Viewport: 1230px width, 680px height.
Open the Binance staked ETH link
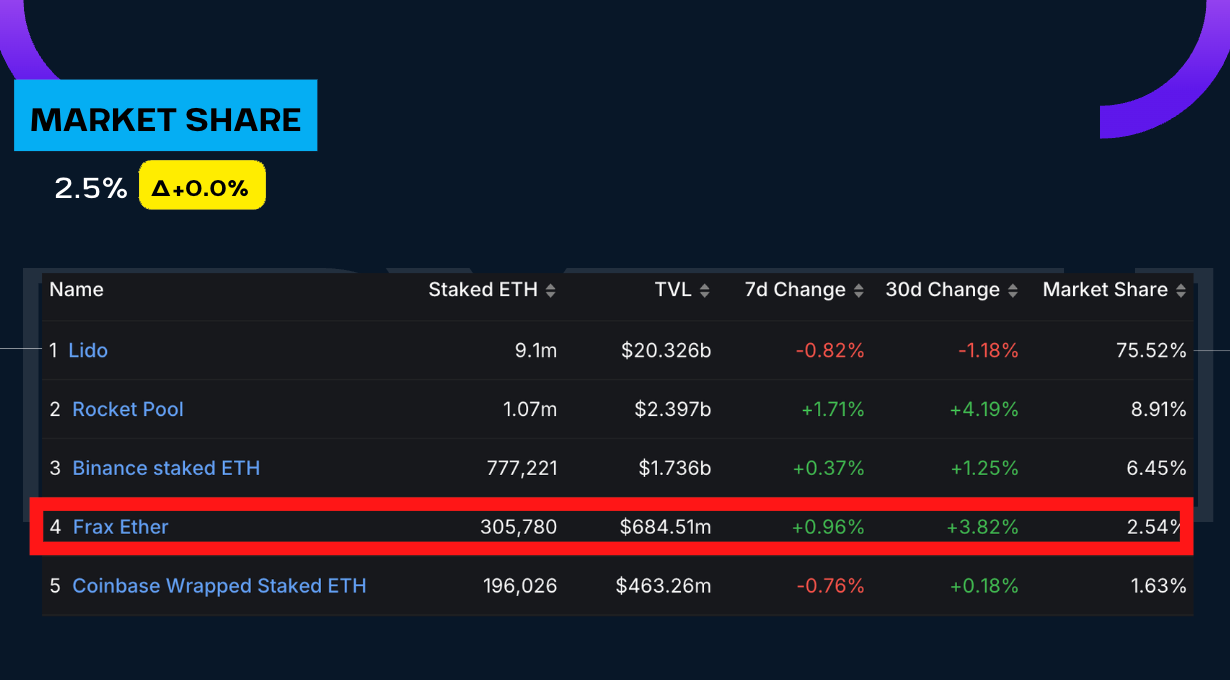[x=166, y=468]
